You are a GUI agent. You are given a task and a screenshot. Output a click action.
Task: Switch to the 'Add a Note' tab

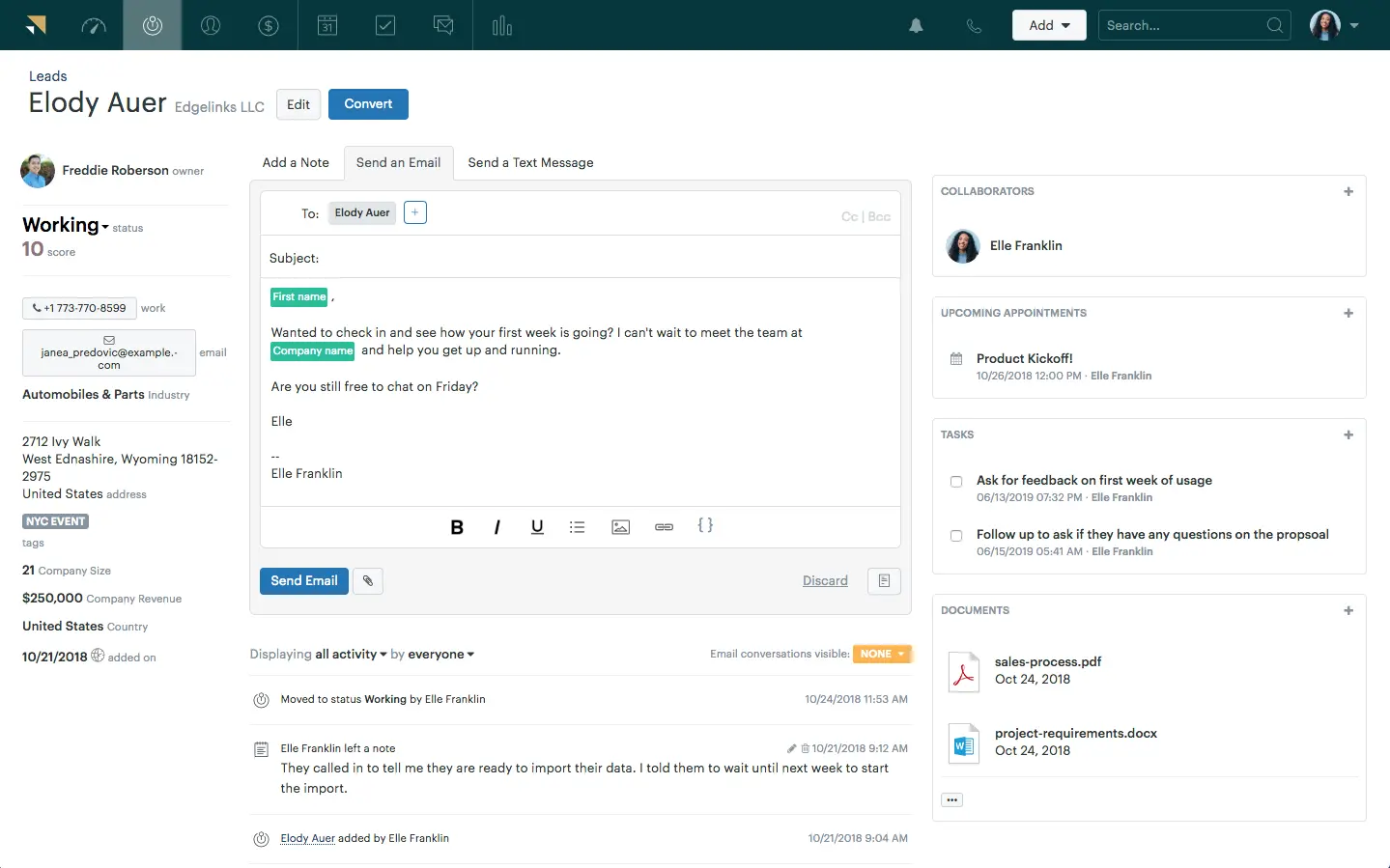click(x=295, y=162)
